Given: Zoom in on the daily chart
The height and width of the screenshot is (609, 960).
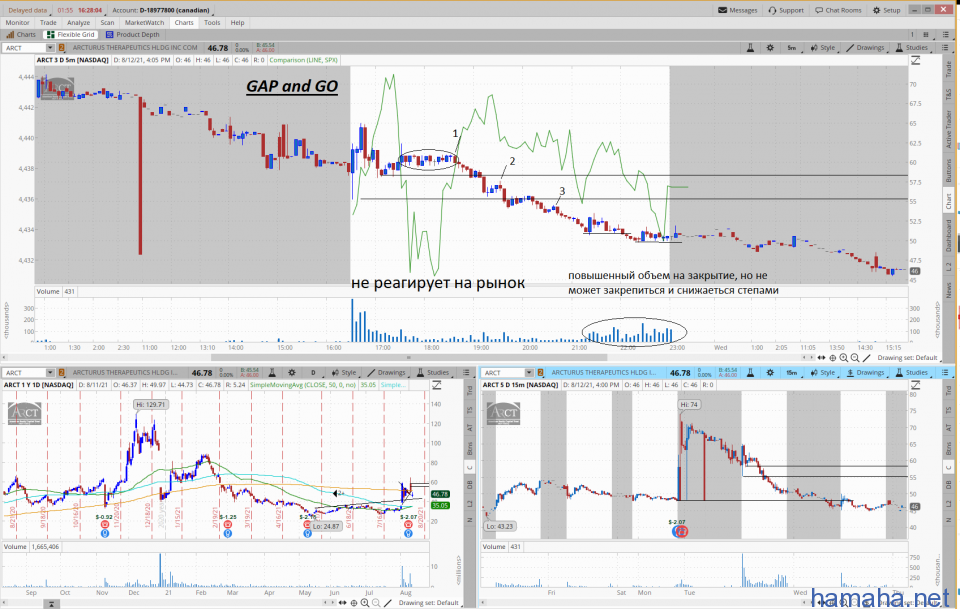Looking at the screenshot, I should [365, 603].
